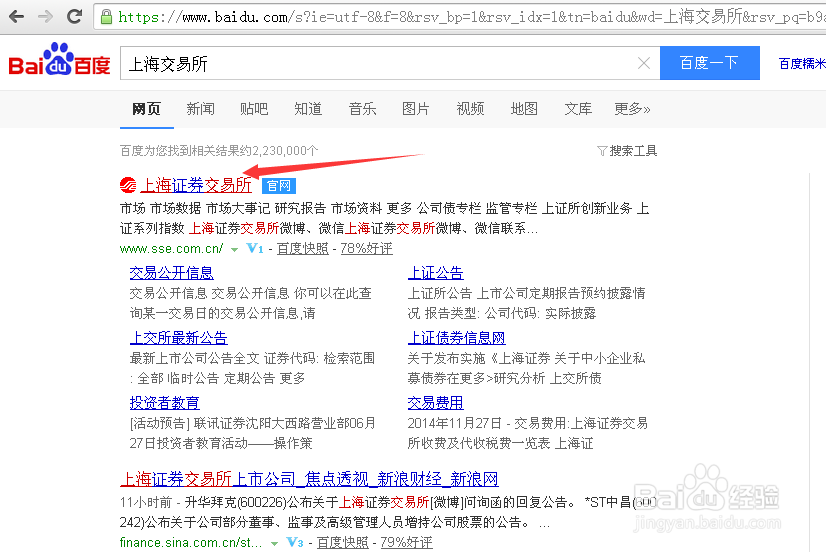Click the snippet text starting 市场 市场数据

tap(385, 219)
